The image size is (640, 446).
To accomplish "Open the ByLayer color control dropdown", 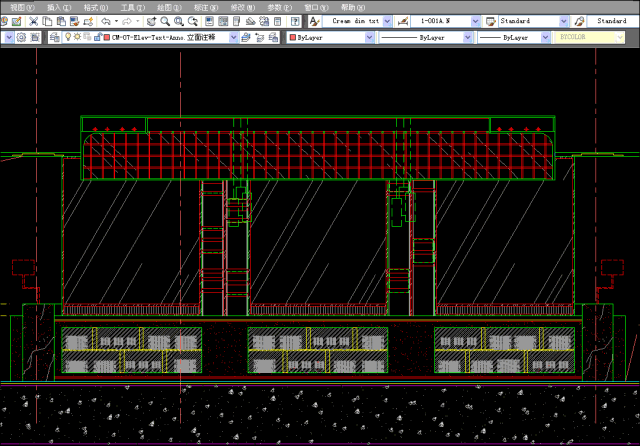I will click(369, 38).
